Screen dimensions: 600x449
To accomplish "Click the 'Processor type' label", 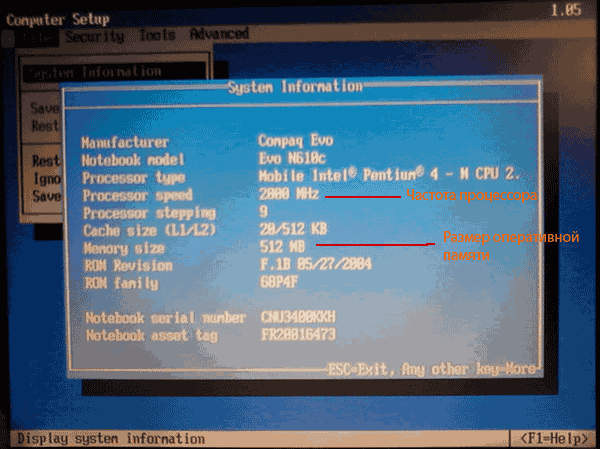I will pyautogui.click(x=134, y=178).
